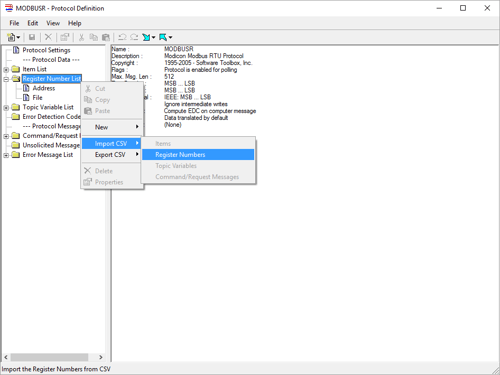Click 'Modicon Modbus RTU Protocol' description text
The height and width of the screenshot is (375, 500).
coord(204,56)
